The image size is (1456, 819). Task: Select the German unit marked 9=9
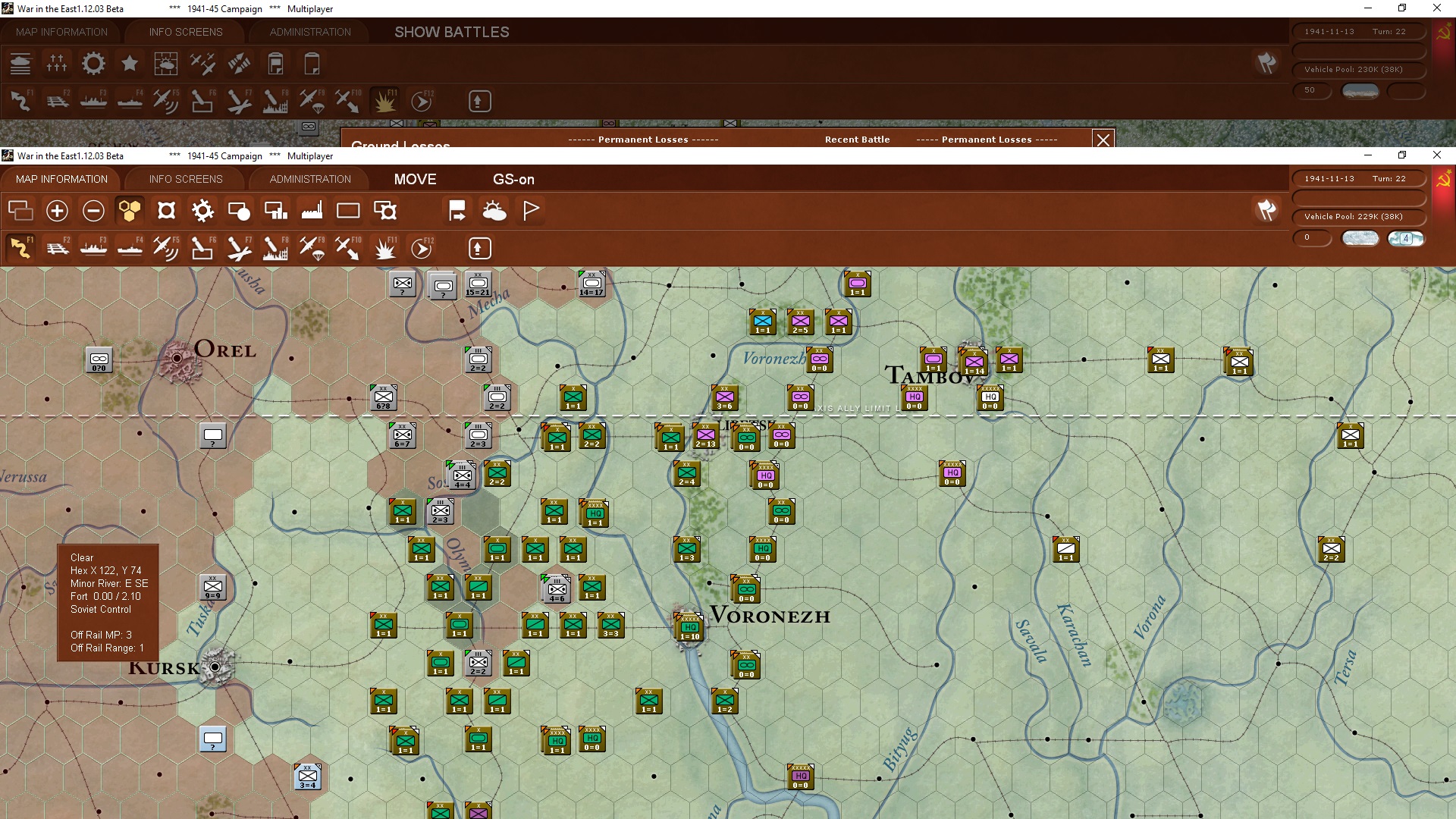coord(213,588)
